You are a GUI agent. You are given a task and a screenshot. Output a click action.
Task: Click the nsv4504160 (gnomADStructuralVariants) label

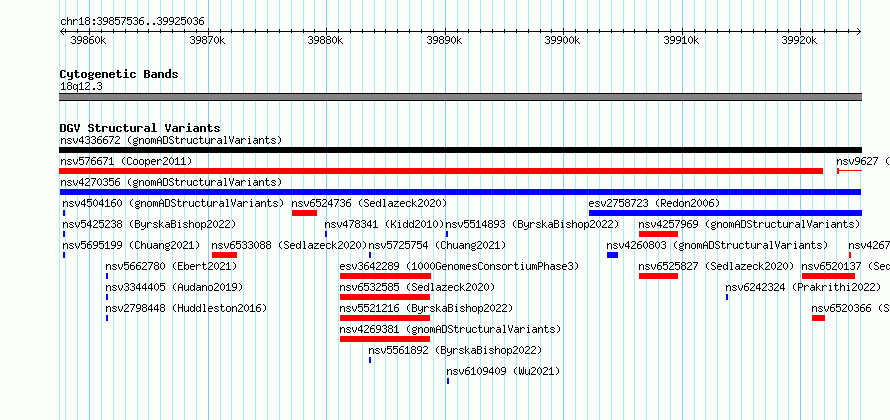(173, 203)
